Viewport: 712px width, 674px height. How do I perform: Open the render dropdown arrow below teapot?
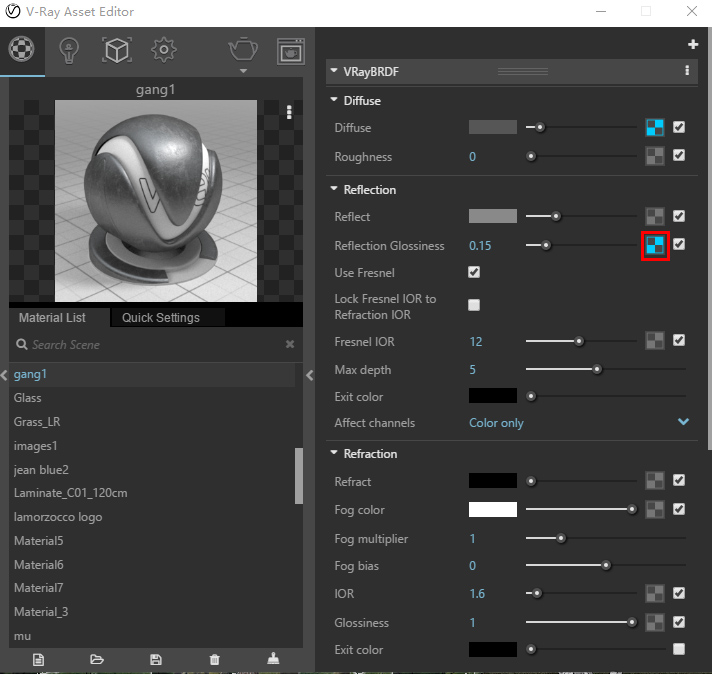tap(243, 71)
